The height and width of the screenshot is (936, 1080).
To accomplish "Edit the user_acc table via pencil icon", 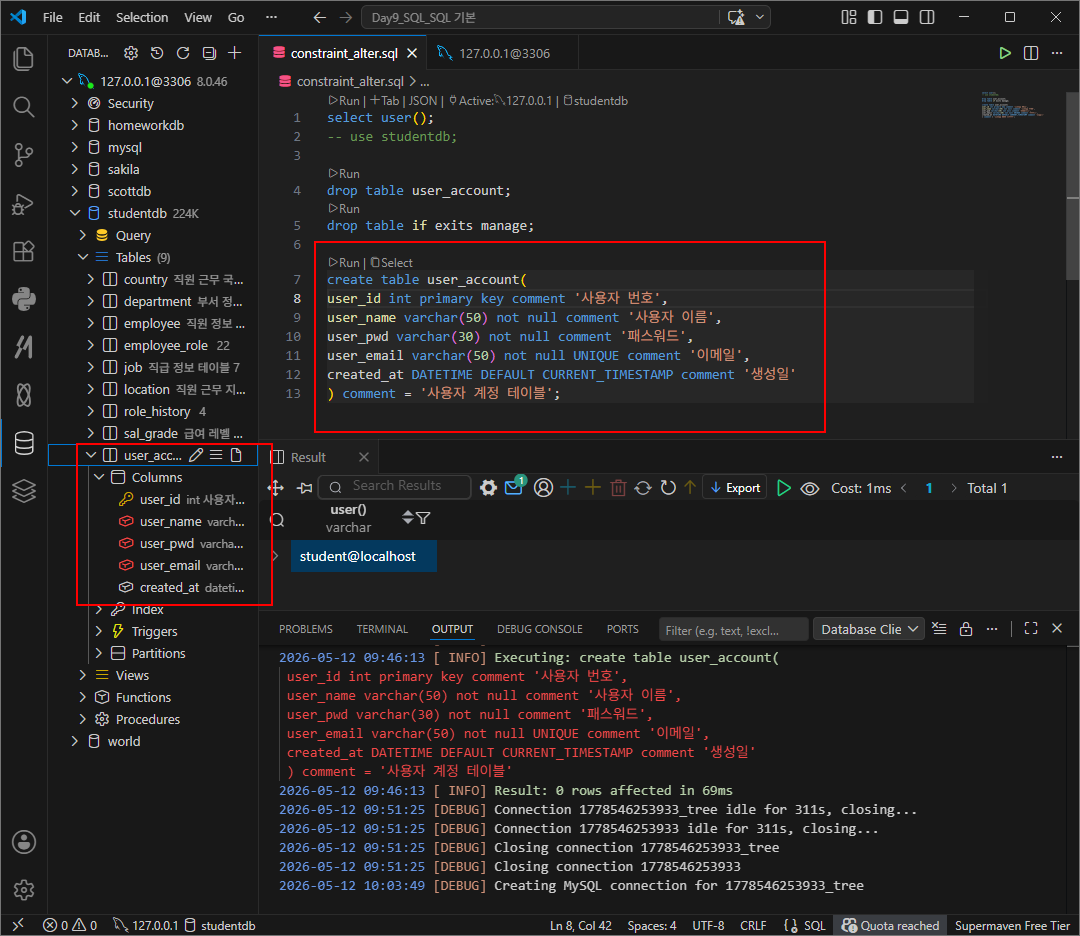I will [196, 455].
